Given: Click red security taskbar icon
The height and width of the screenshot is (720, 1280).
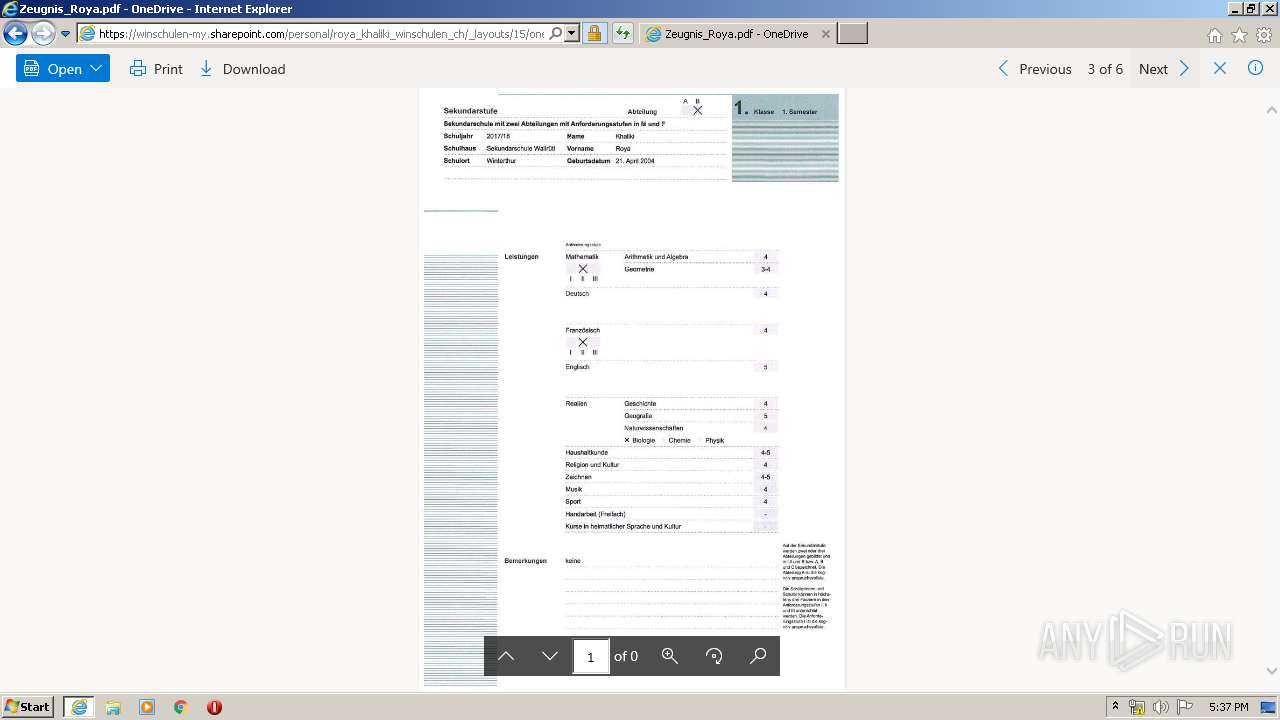Looking at the screenshot, I should [x=214, y=707].
